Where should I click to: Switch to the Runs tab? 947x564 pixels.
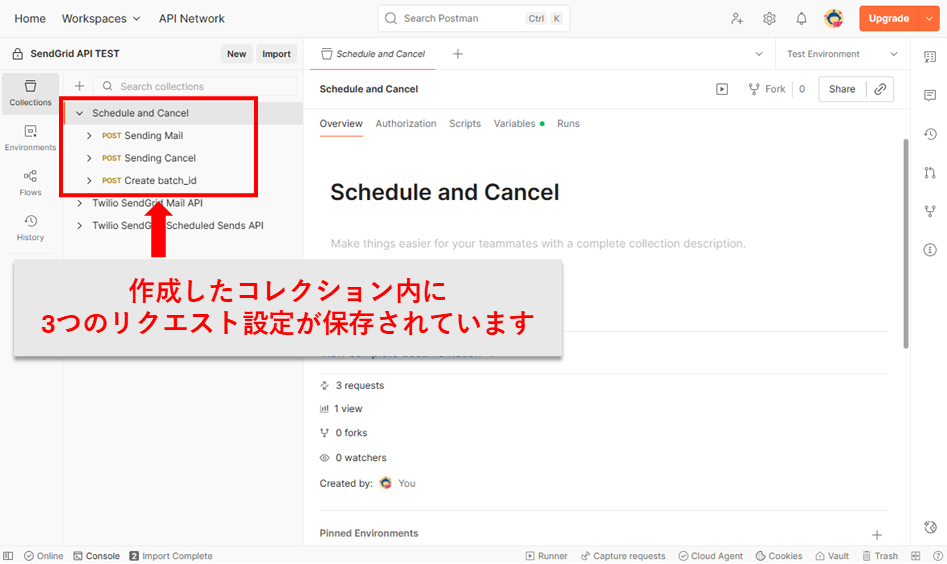coord(568,124)
